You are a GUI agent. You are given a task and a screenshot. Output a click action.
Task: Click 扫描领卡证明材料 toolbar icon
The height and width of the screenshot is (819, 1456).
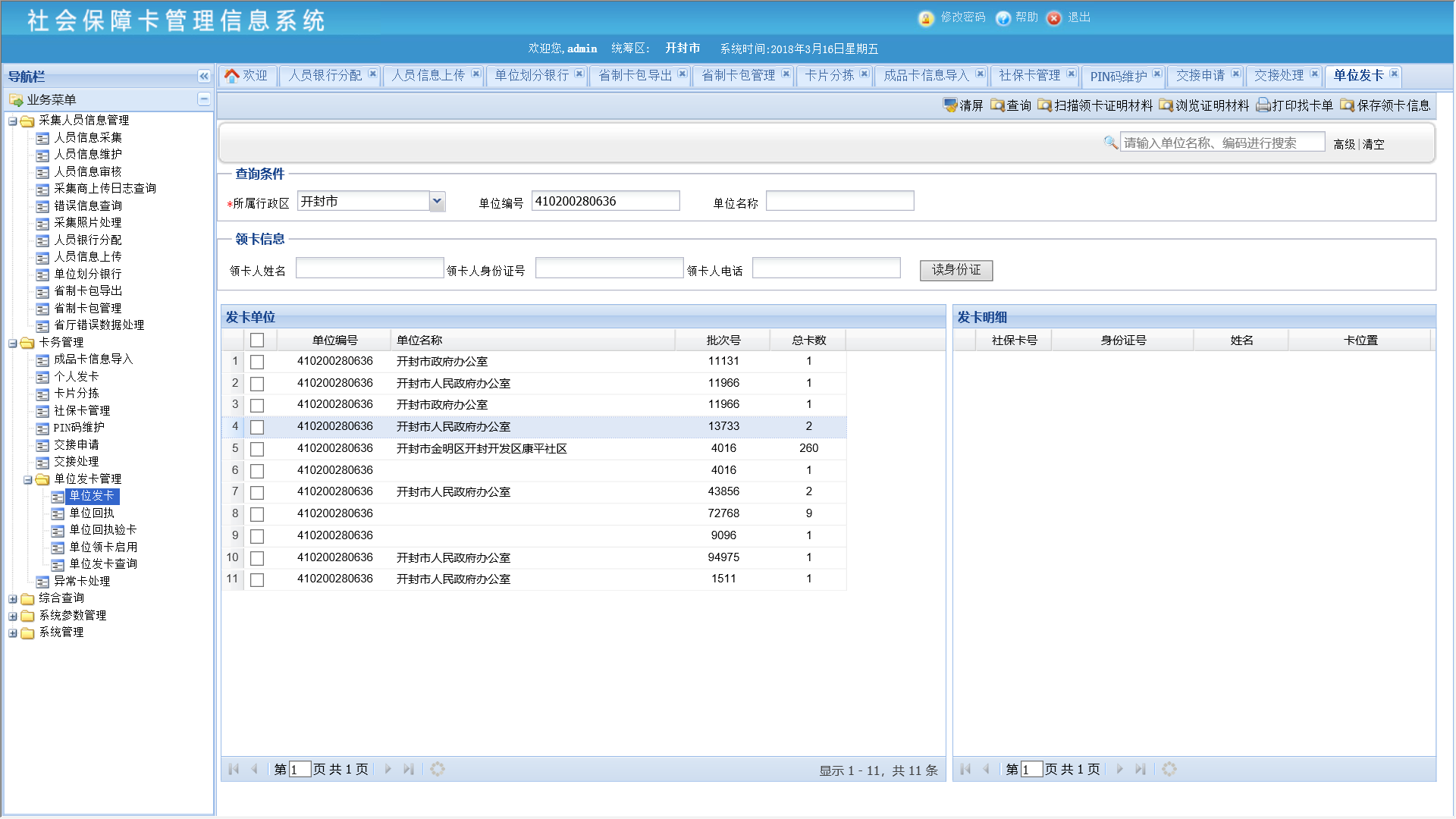(x=1044, y=105)
